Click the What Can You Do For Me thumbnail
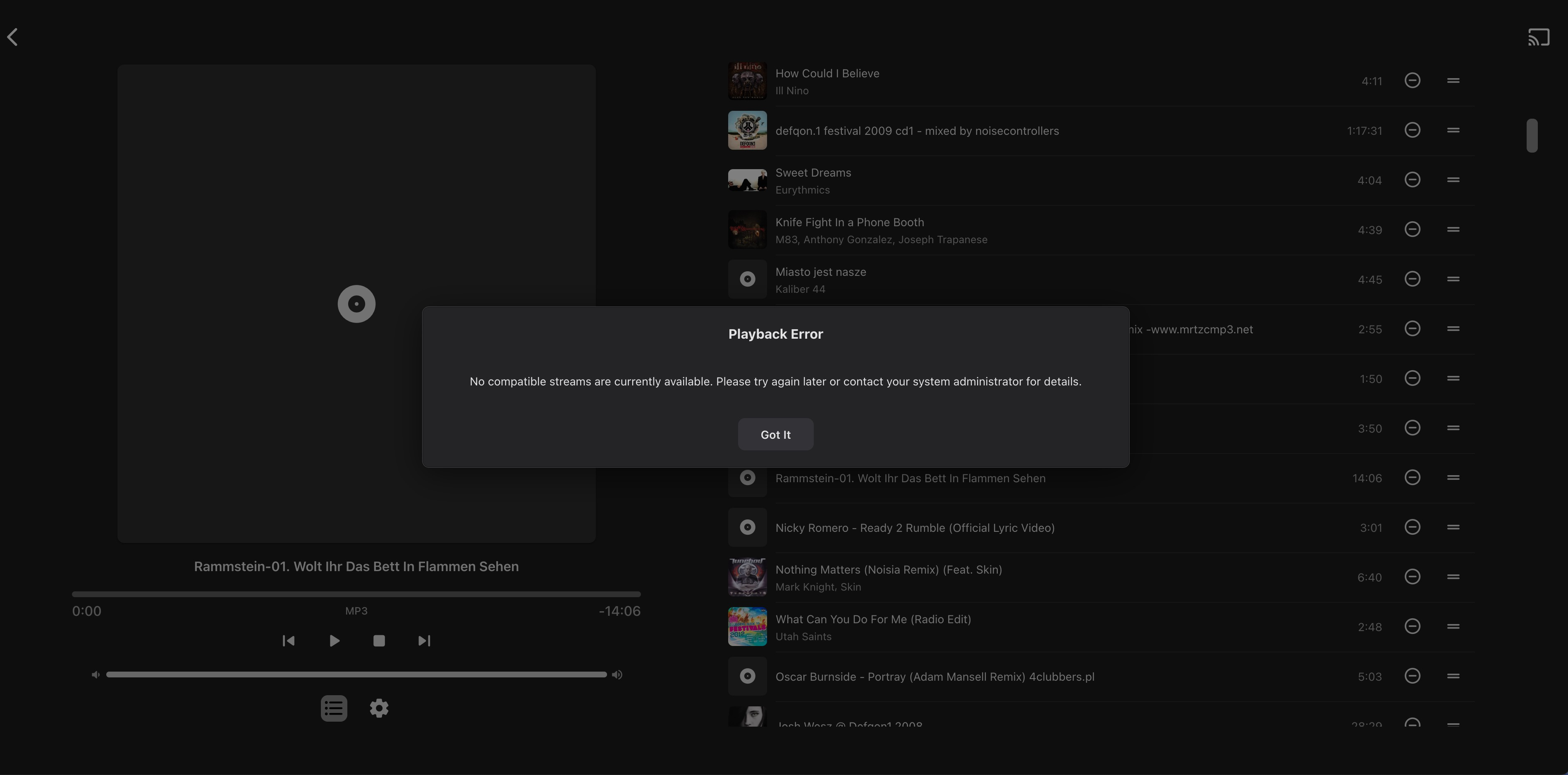Image resolution: width=1568 pixels, height=775 pixels. click(747, 627)
